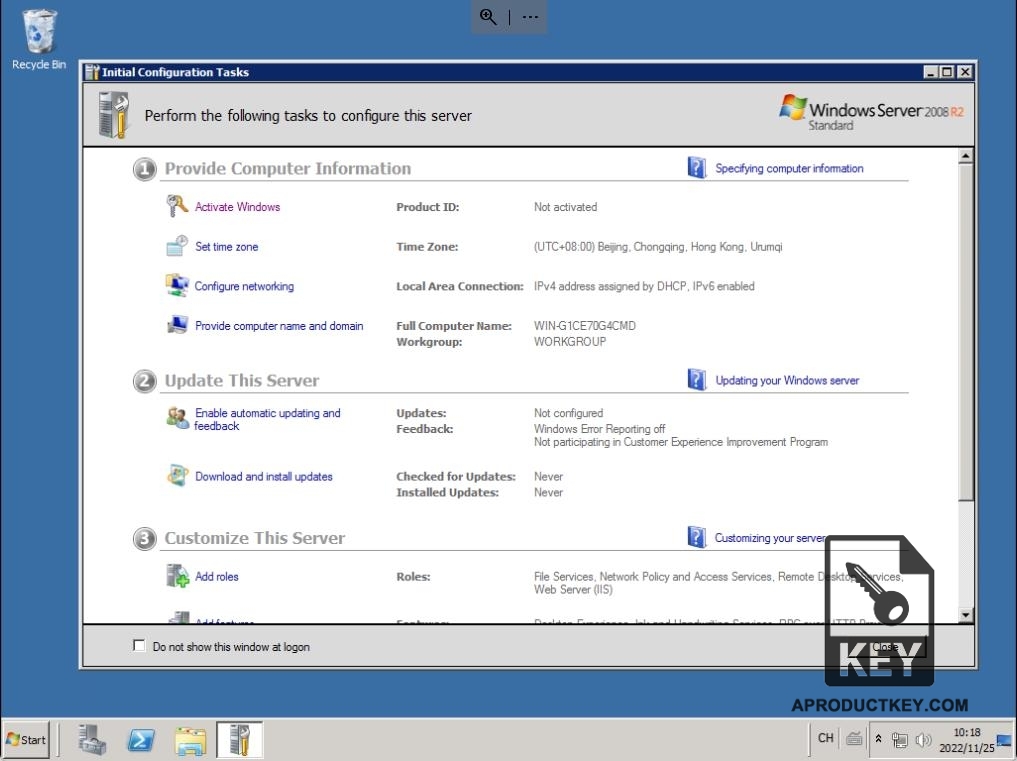1017x761 pixels.
Task: Click the volume speaker tray icon
Action: (x=923, y=740)
